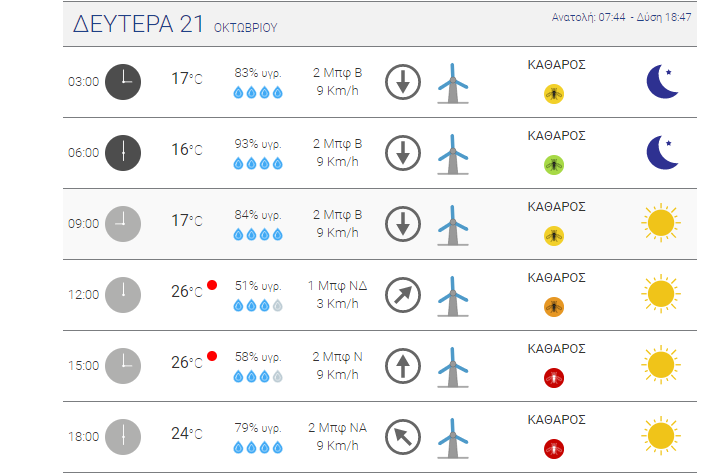Screen dimensions: 720x476
Task: Click the 83% υγρ. humidity value
Action: 258,73
